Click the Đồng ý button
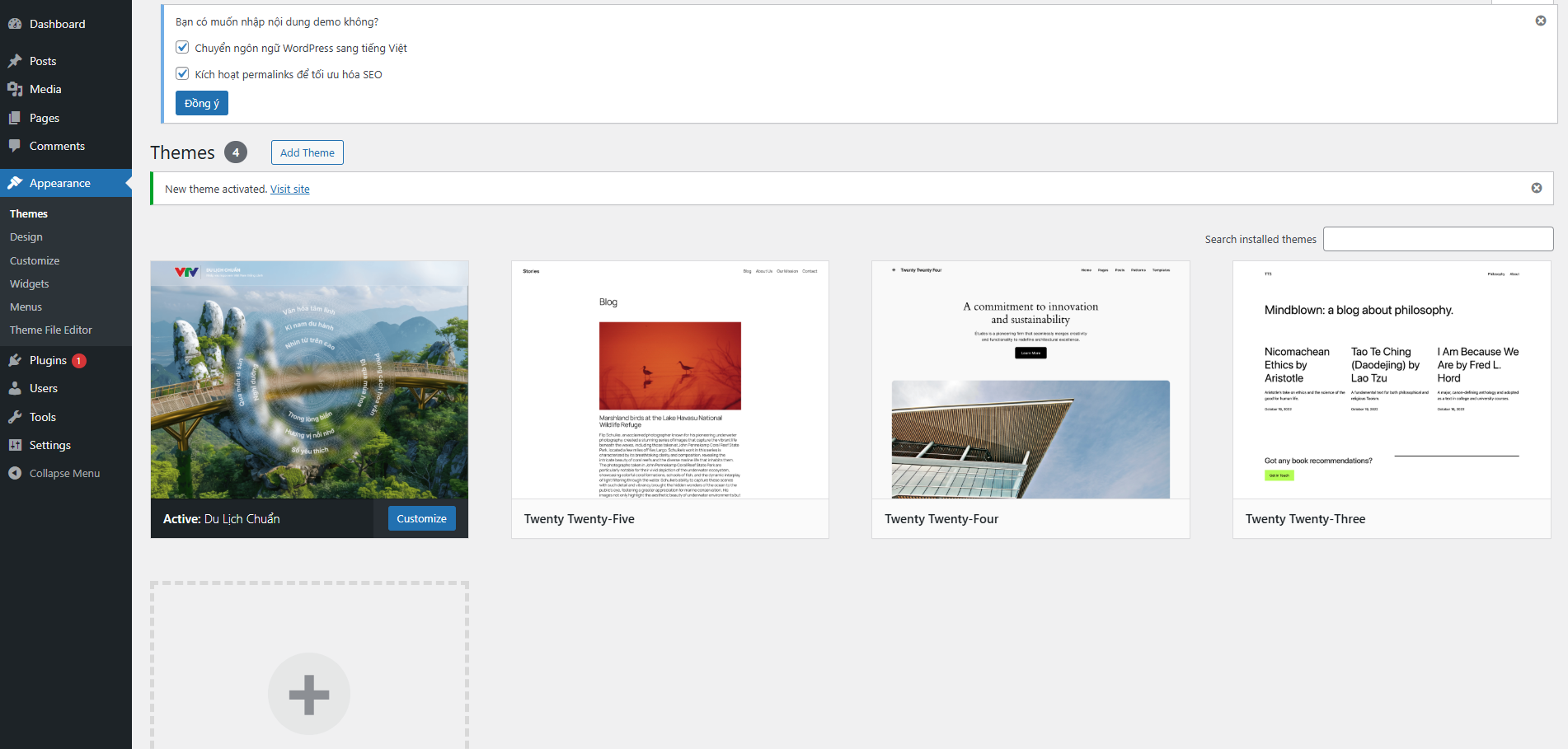1568x749 pixels. 202,103
